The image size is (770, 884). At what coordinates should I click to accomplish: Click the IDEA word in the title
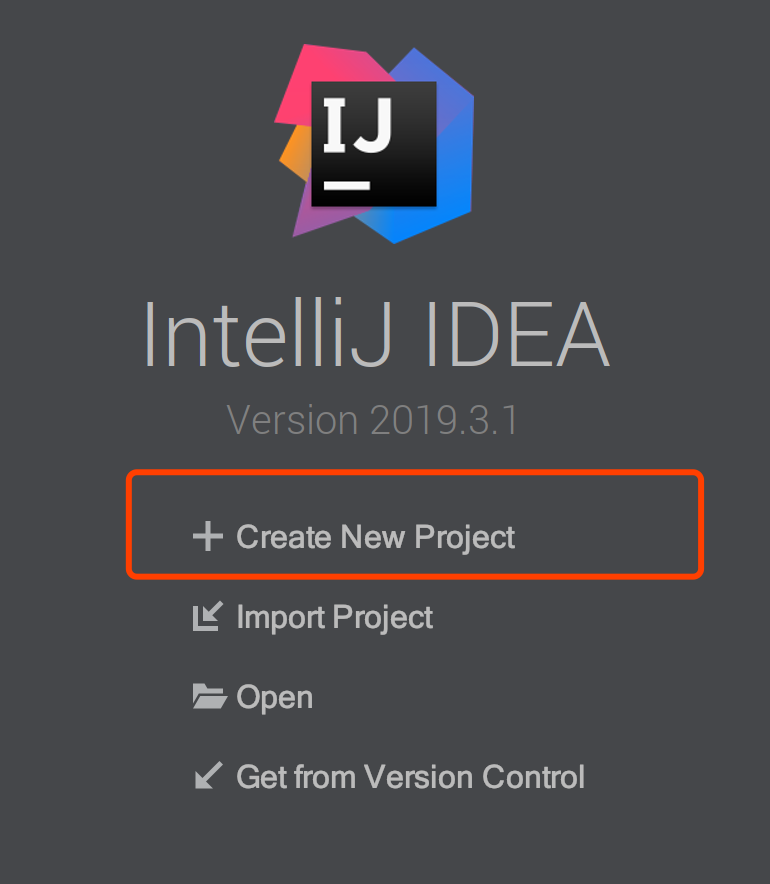point(519,334)
